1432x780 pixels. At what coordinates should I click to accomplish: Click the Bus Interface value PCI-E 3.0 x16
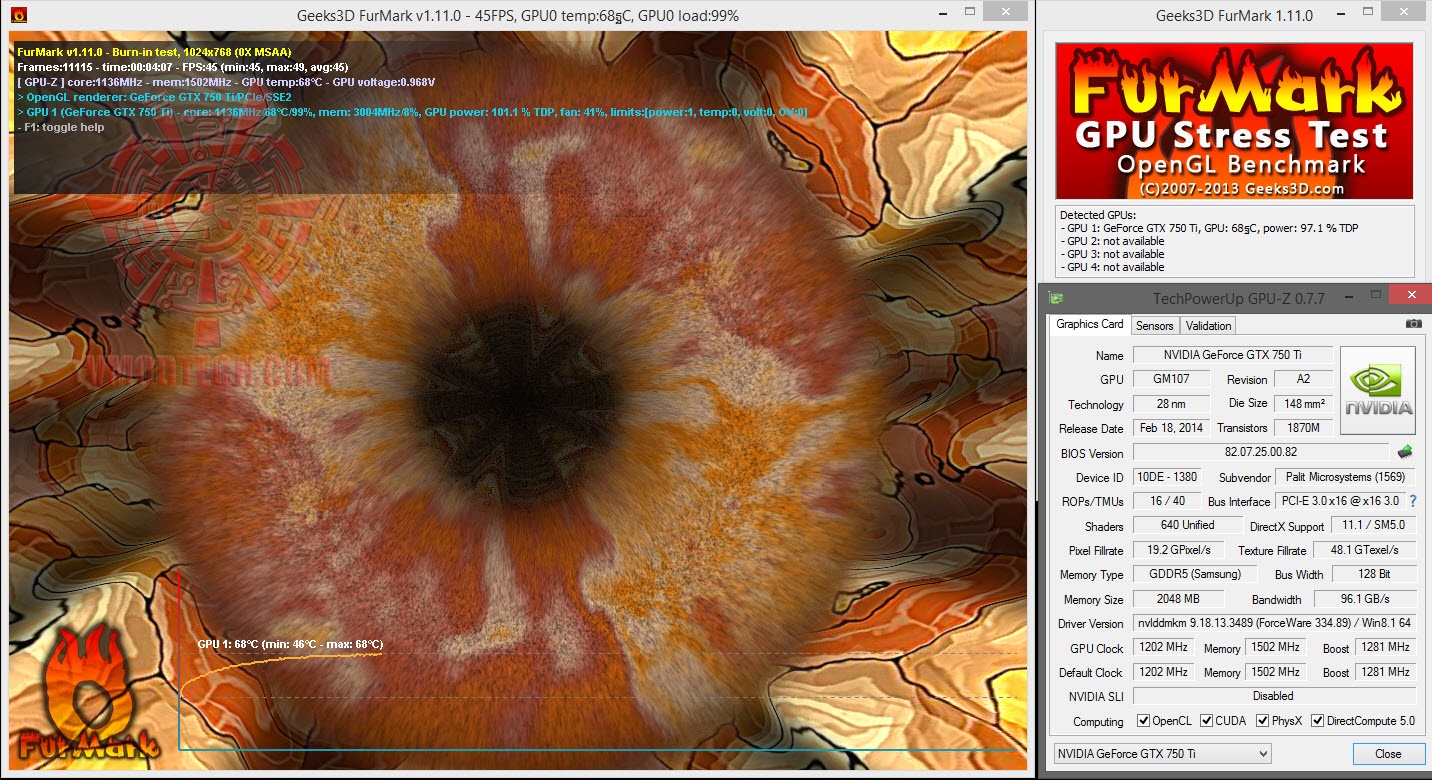[x=1340, y=501]
